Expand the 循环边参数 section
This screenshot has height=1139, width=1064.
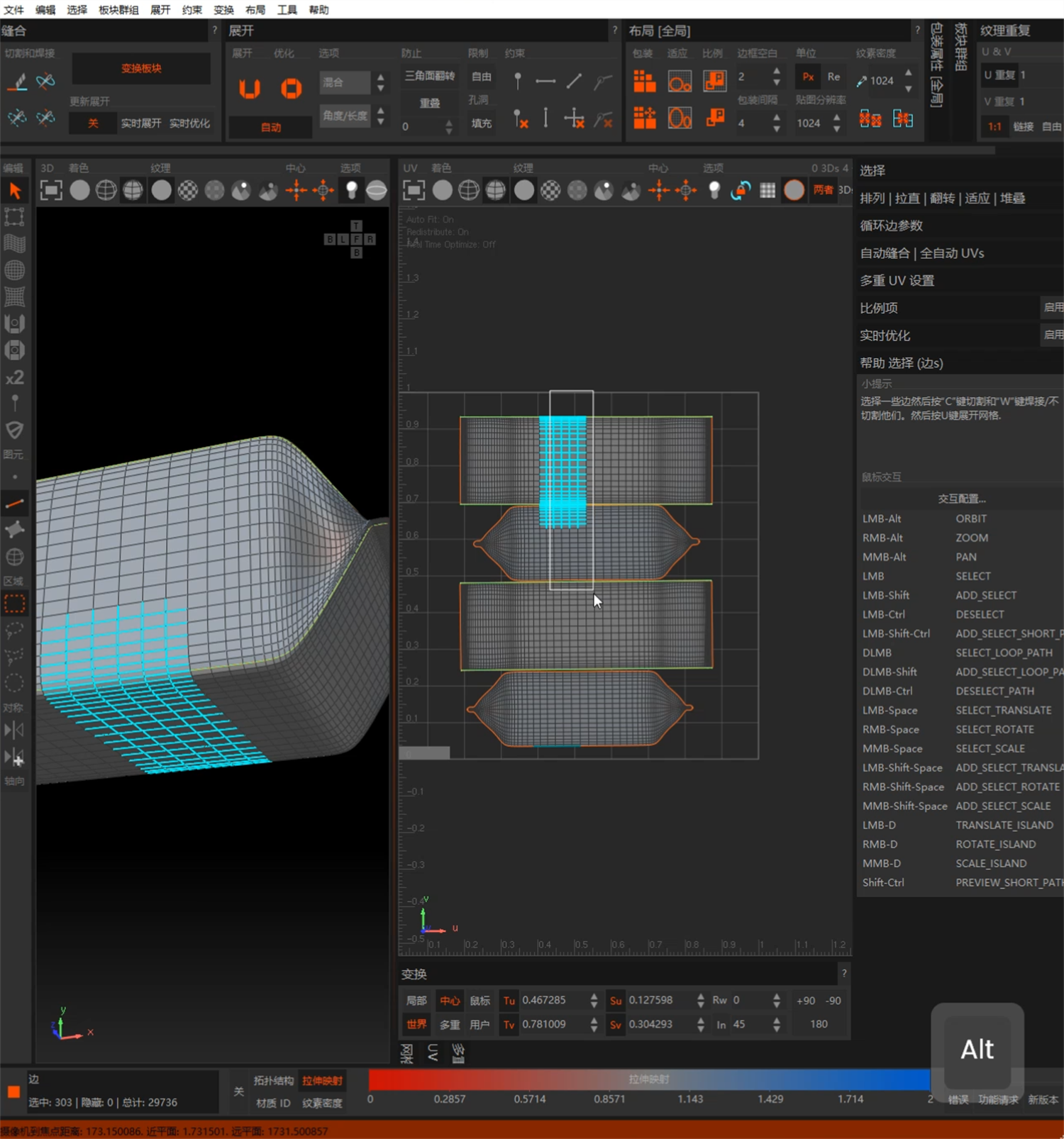[891, 226]
